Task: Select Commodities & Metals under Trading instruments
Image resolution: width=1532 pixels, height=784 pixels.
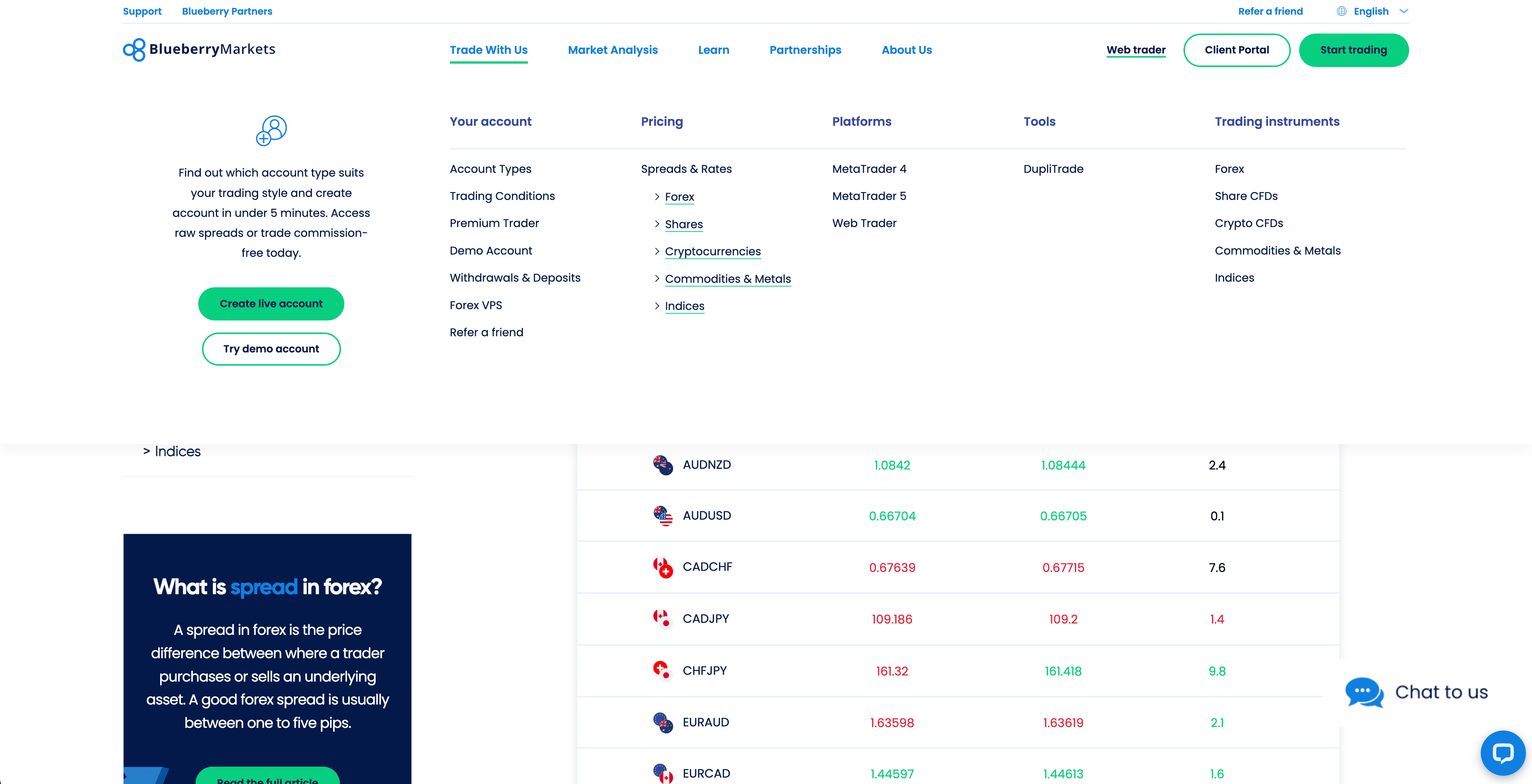Action: coord(1277,251)
